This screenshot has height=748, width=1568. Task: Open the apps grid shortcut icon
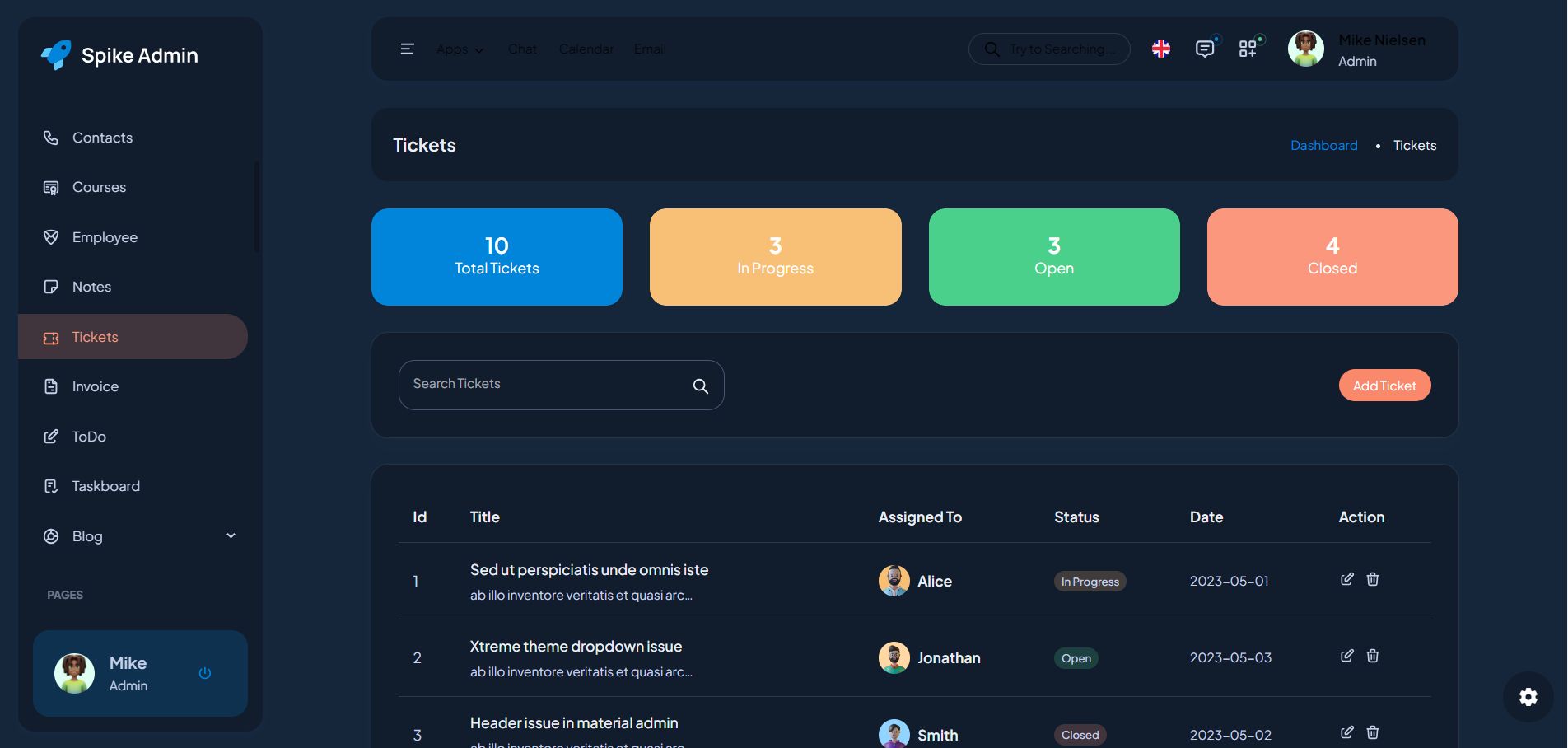tap(1248, 49)
